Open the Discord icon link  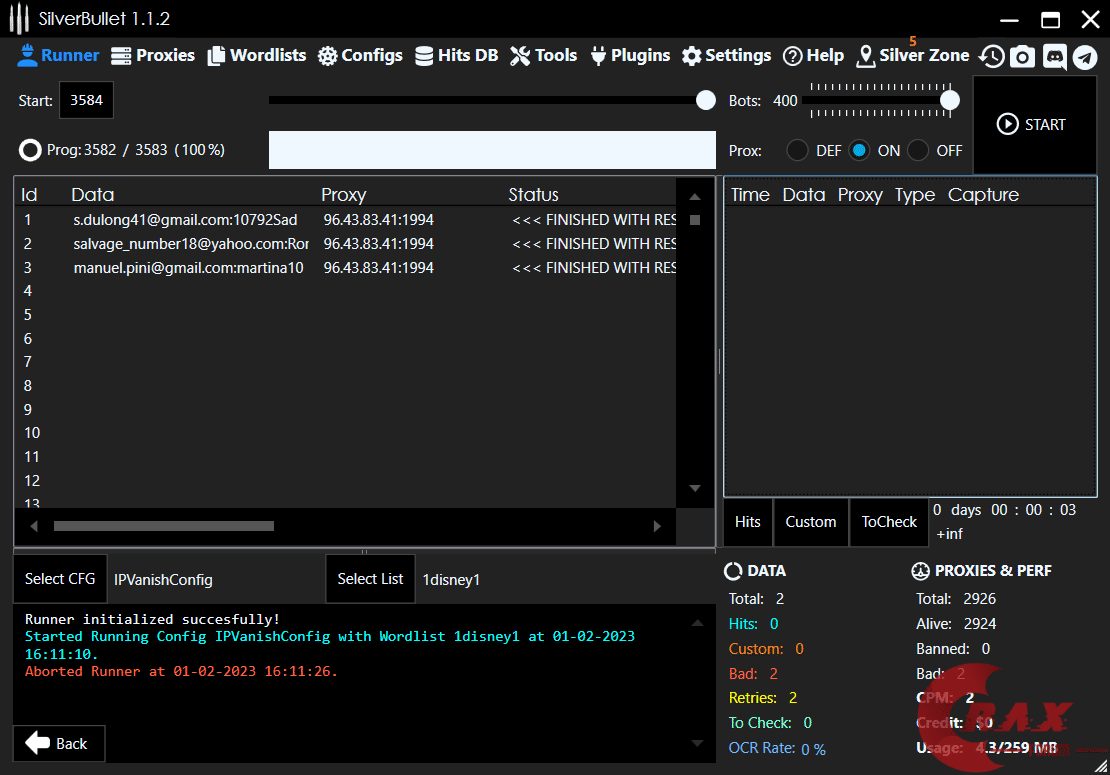tap(1054, 57)
